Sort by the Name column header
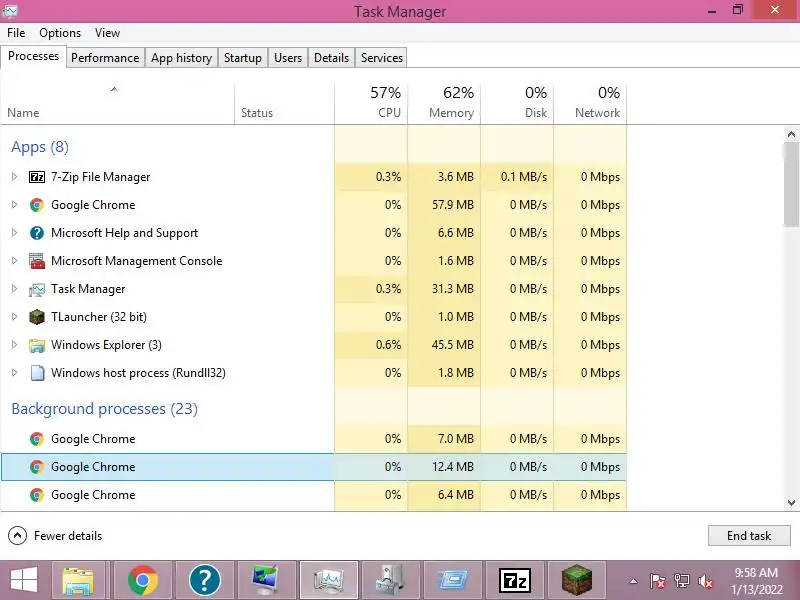Viewport: 800px width, 600px height. [117, 104]
